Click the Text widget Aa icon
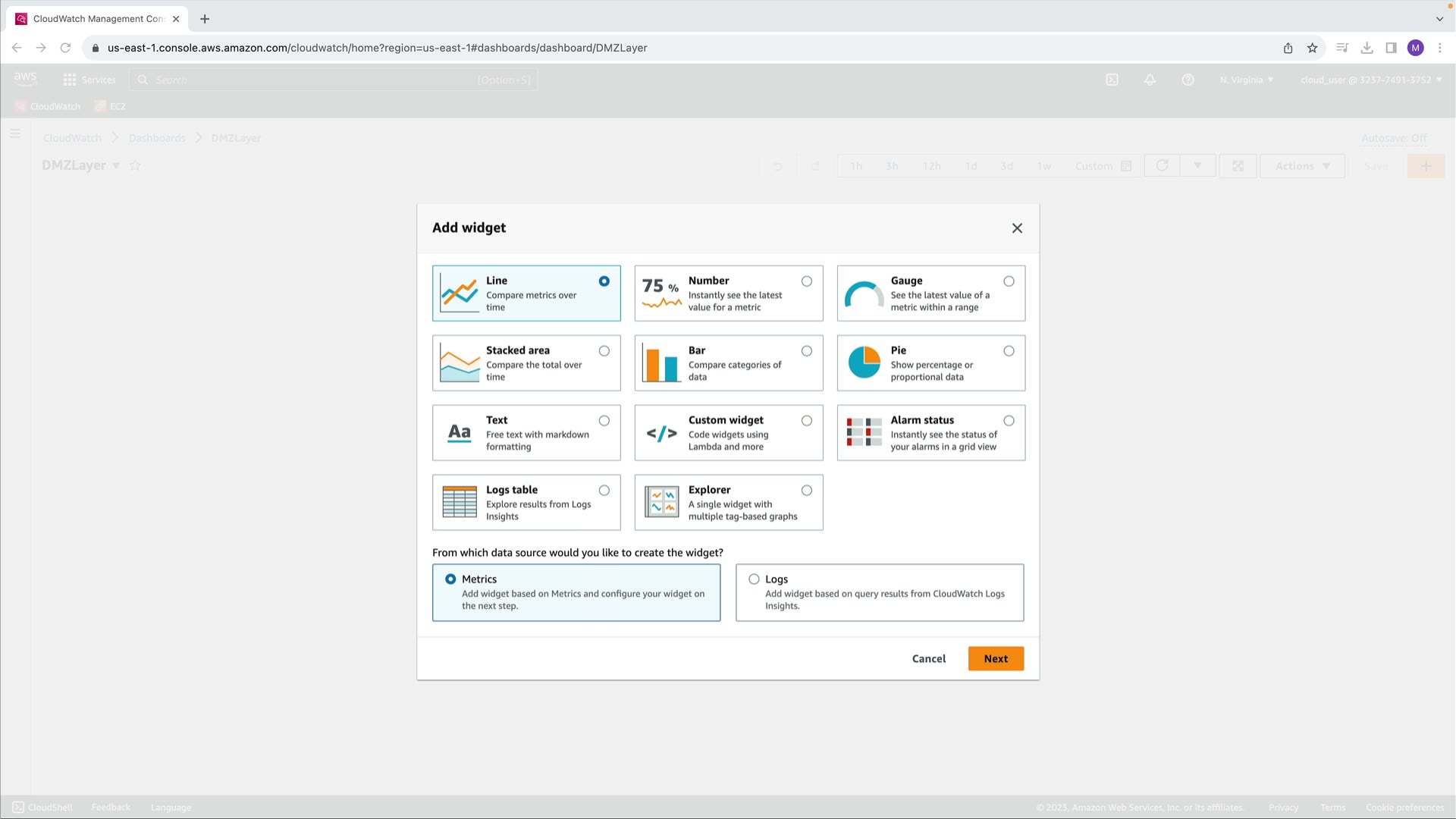The image size is (1456, 819). click(460, 432)
